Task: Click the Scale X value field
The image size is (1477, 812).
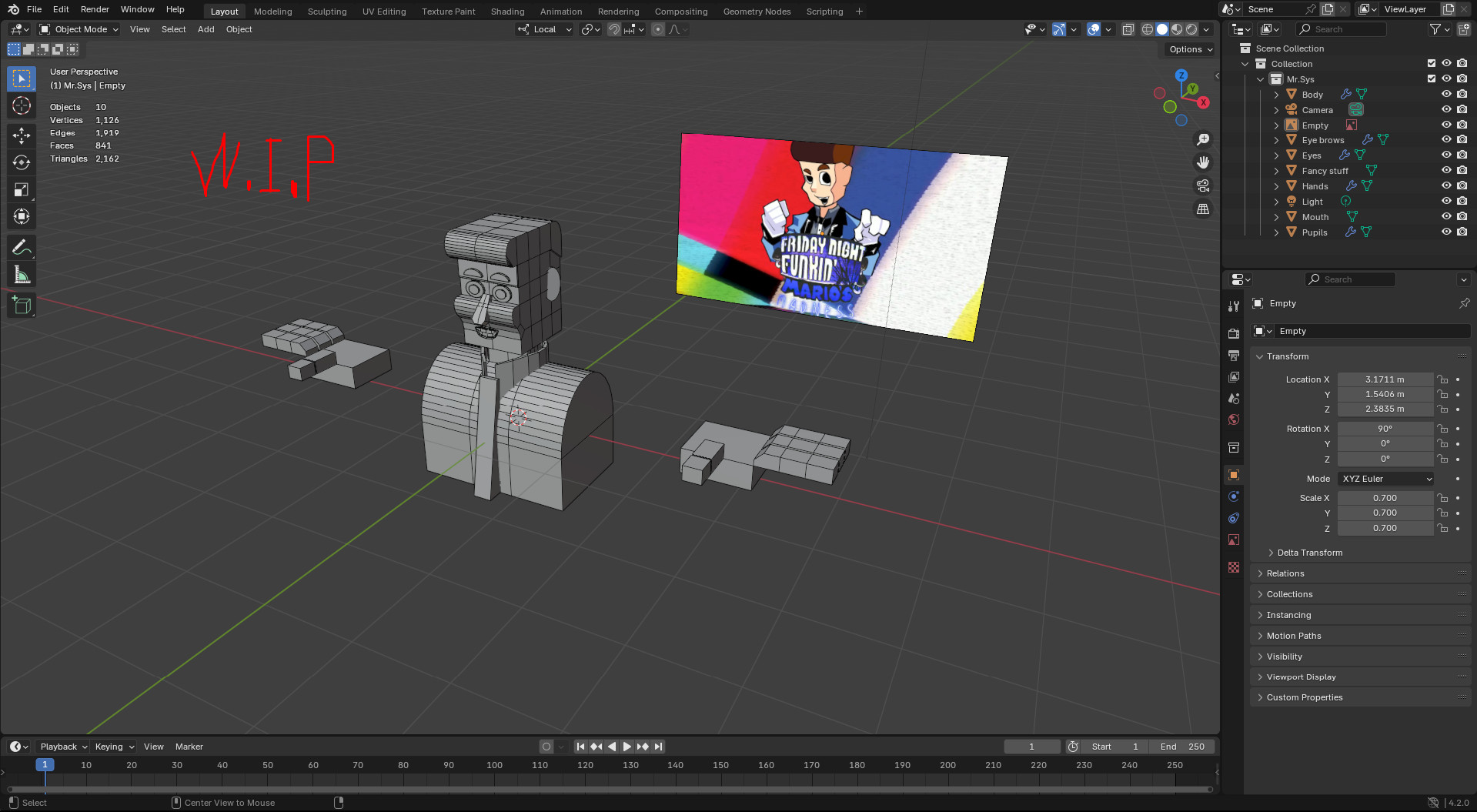Action: pos(1384,498)
